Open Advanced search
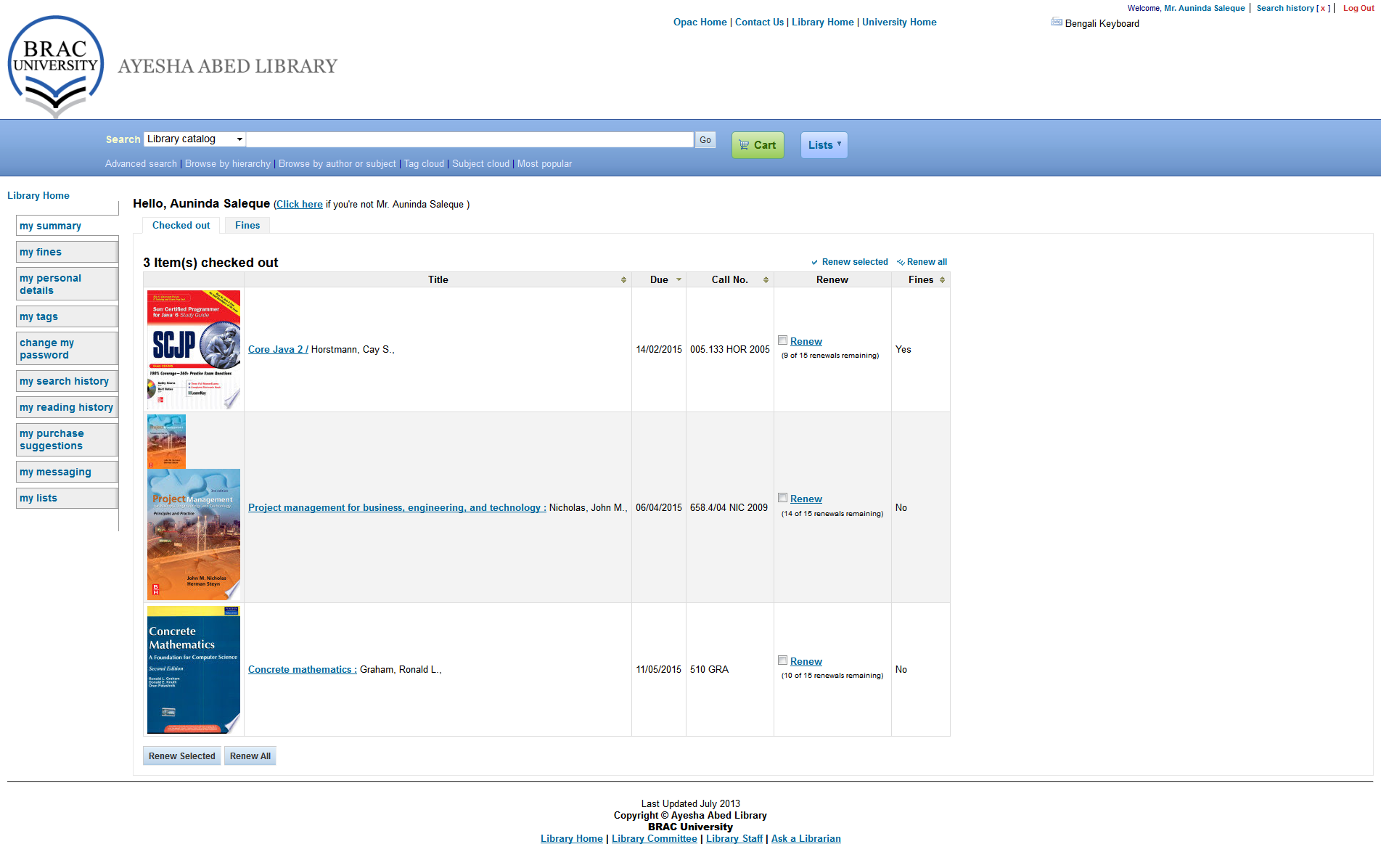Image resolution: width=1381 pixels, height=868 pixels. coord(141,164)
